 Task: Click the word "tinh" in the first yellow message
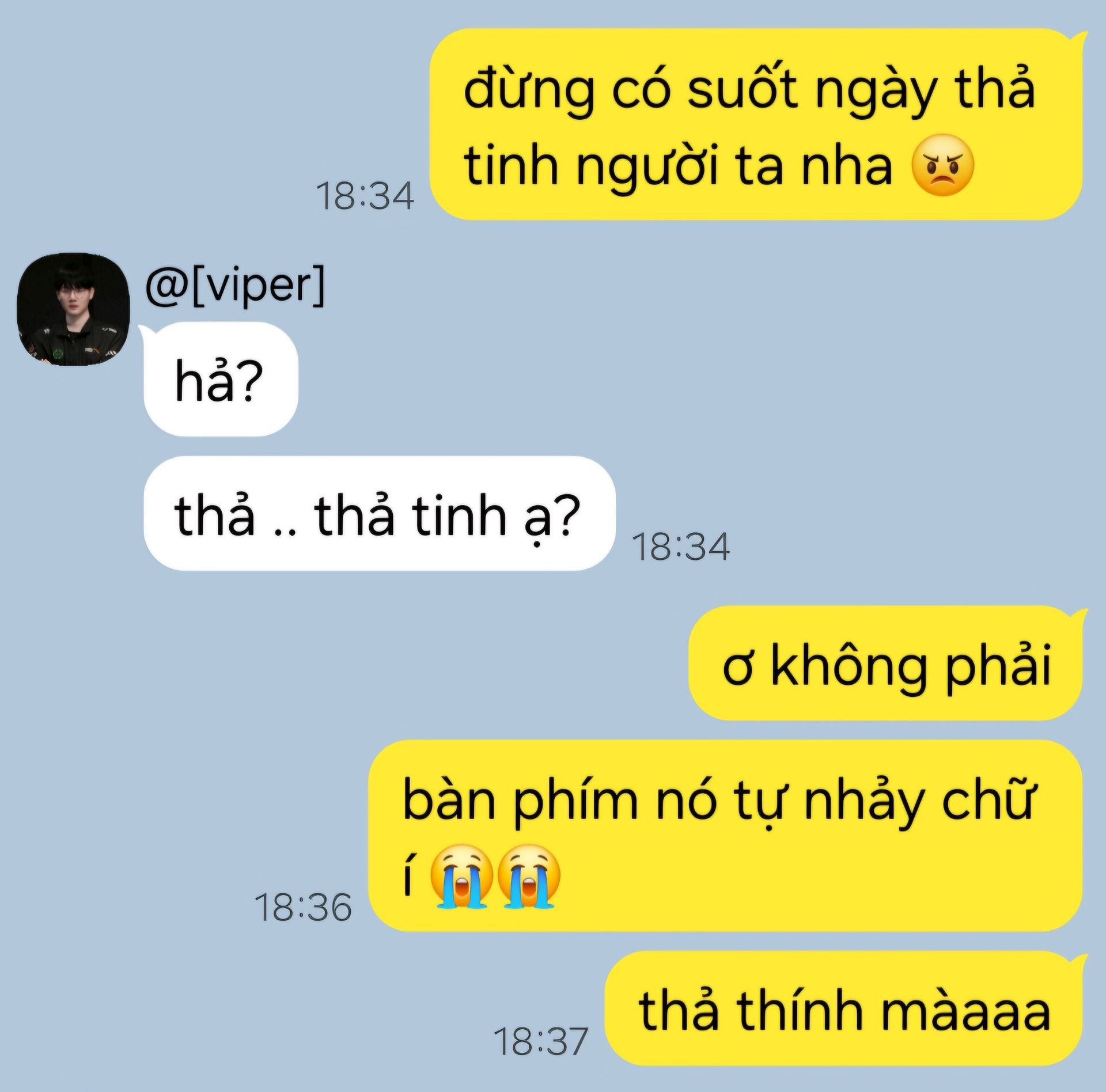coord(511,166)
